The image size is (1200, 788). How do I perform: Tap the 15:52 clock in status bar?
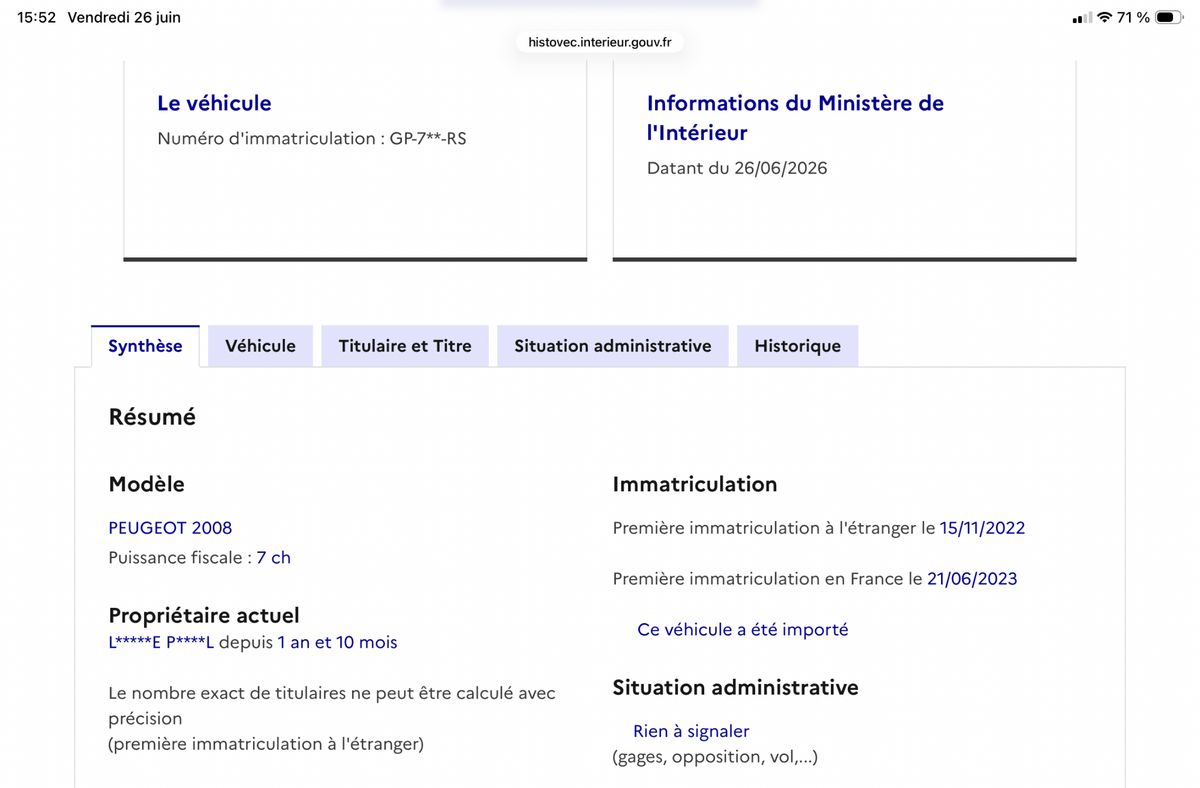tap(37, 18)
